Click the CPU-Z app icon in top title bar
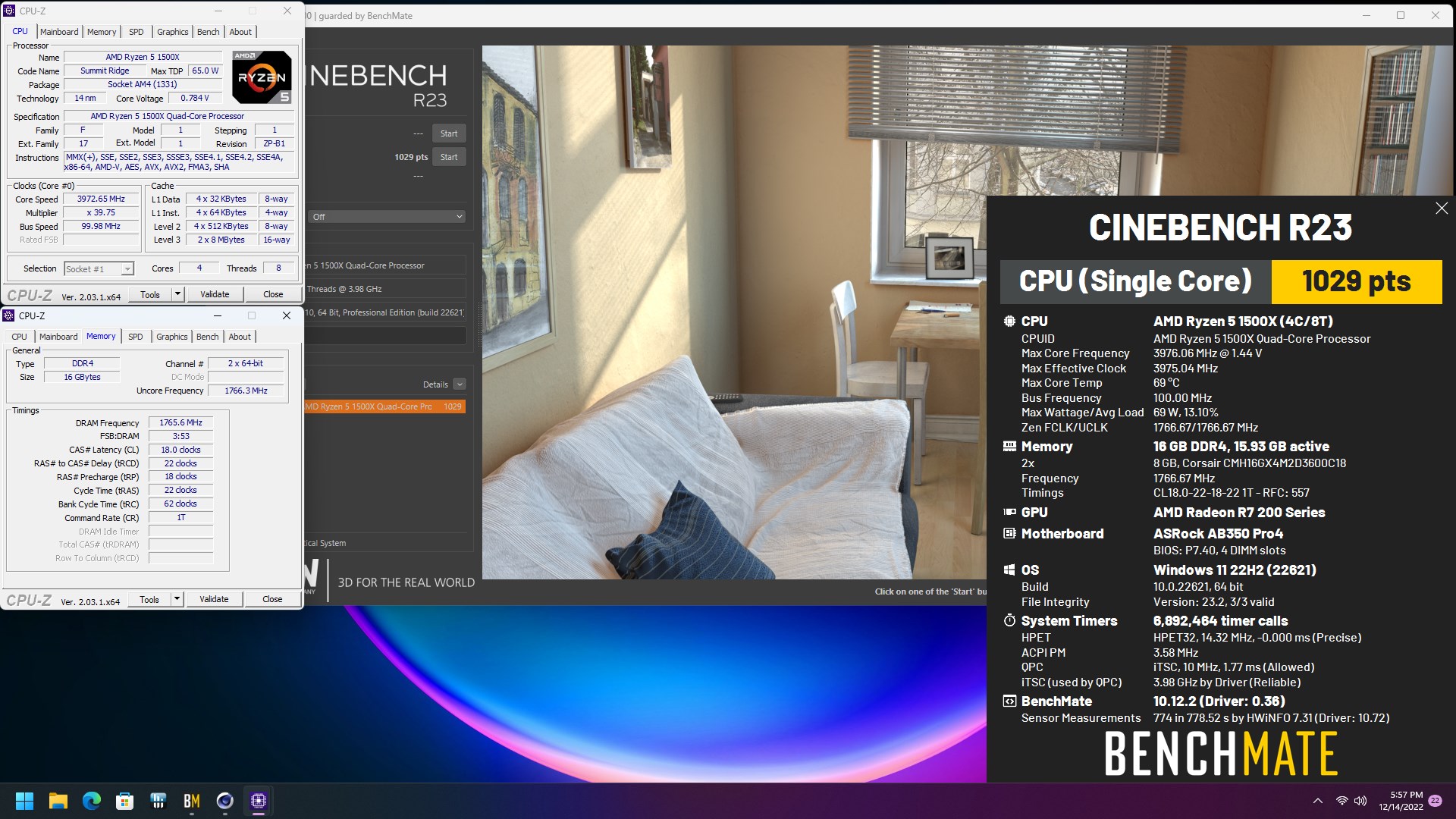 [10, 11]
